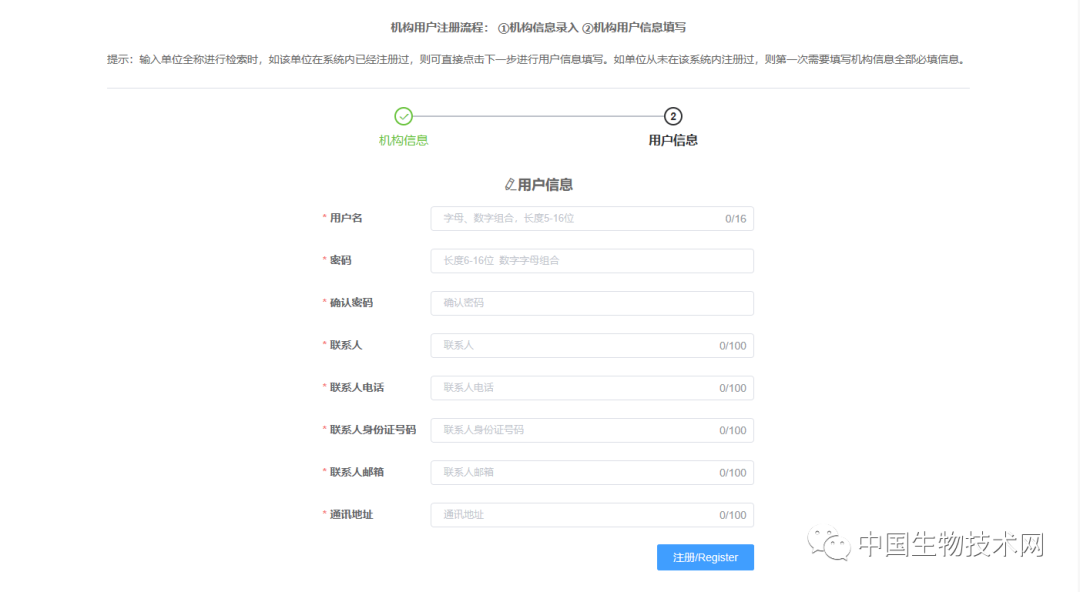The height and width of the screenshot is (592, 1080).
Task: Click the 0/16 counter in username field
Action: click(735, 219)
